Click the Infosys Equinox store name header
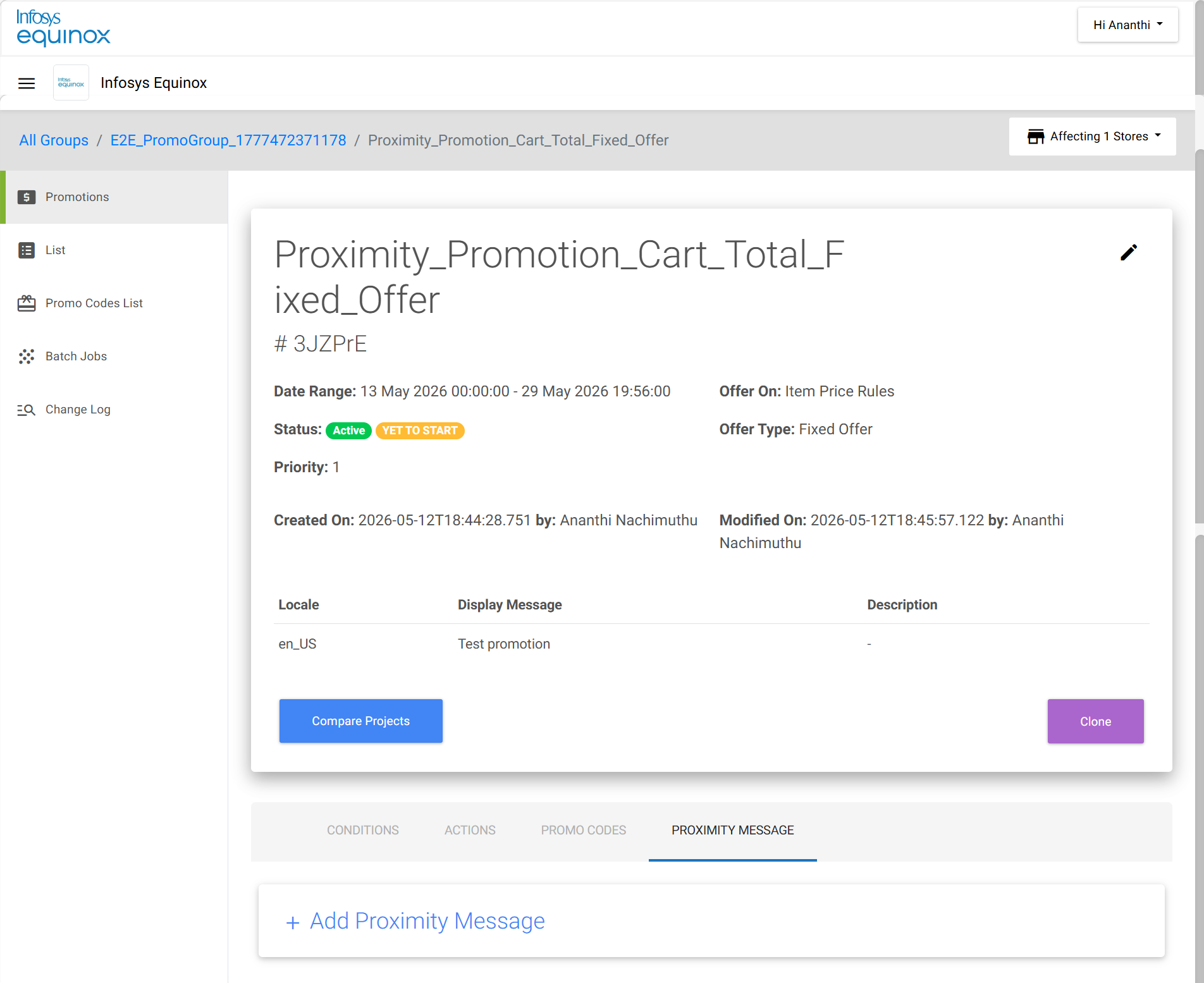Viewport: 1204px width, 983px height. coord(154,83)
